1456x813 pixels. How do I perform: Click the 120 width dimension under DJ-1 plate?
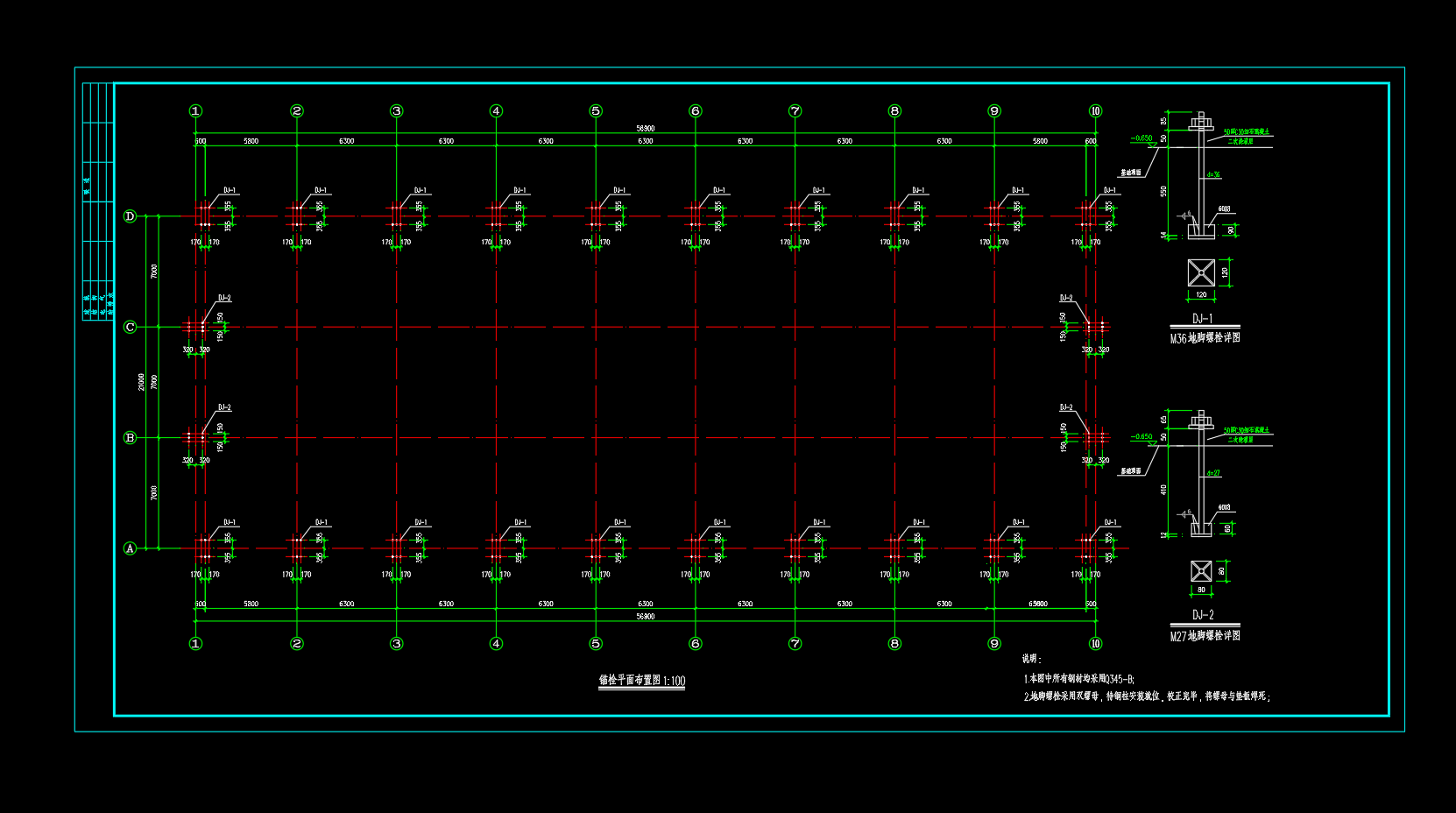coord(1201,294)
